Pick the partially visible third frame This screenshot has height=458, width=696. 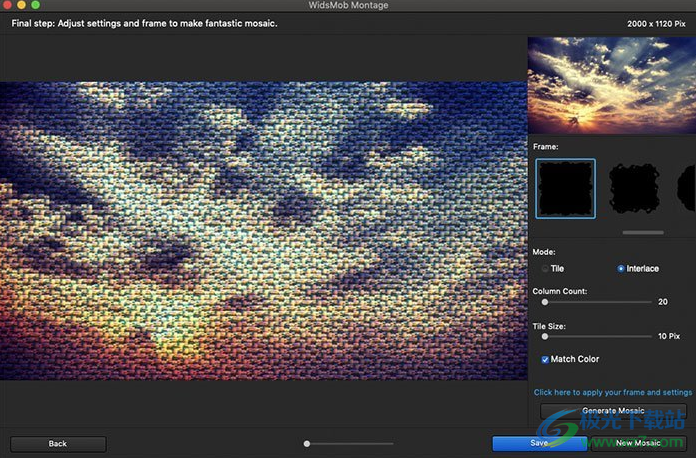(x=685, y=189)
